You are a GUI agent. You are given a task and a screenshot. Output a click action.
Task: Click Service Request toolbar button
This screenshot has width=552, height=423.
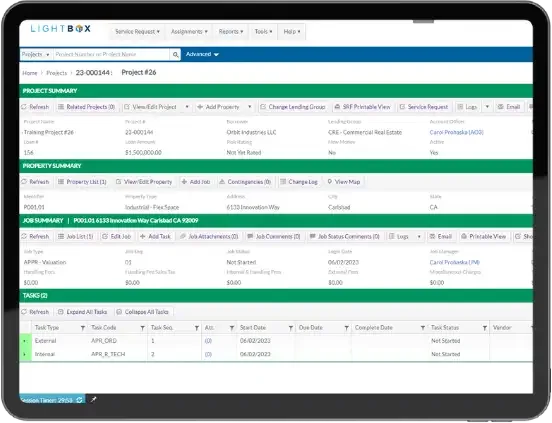tap(424, 107)
